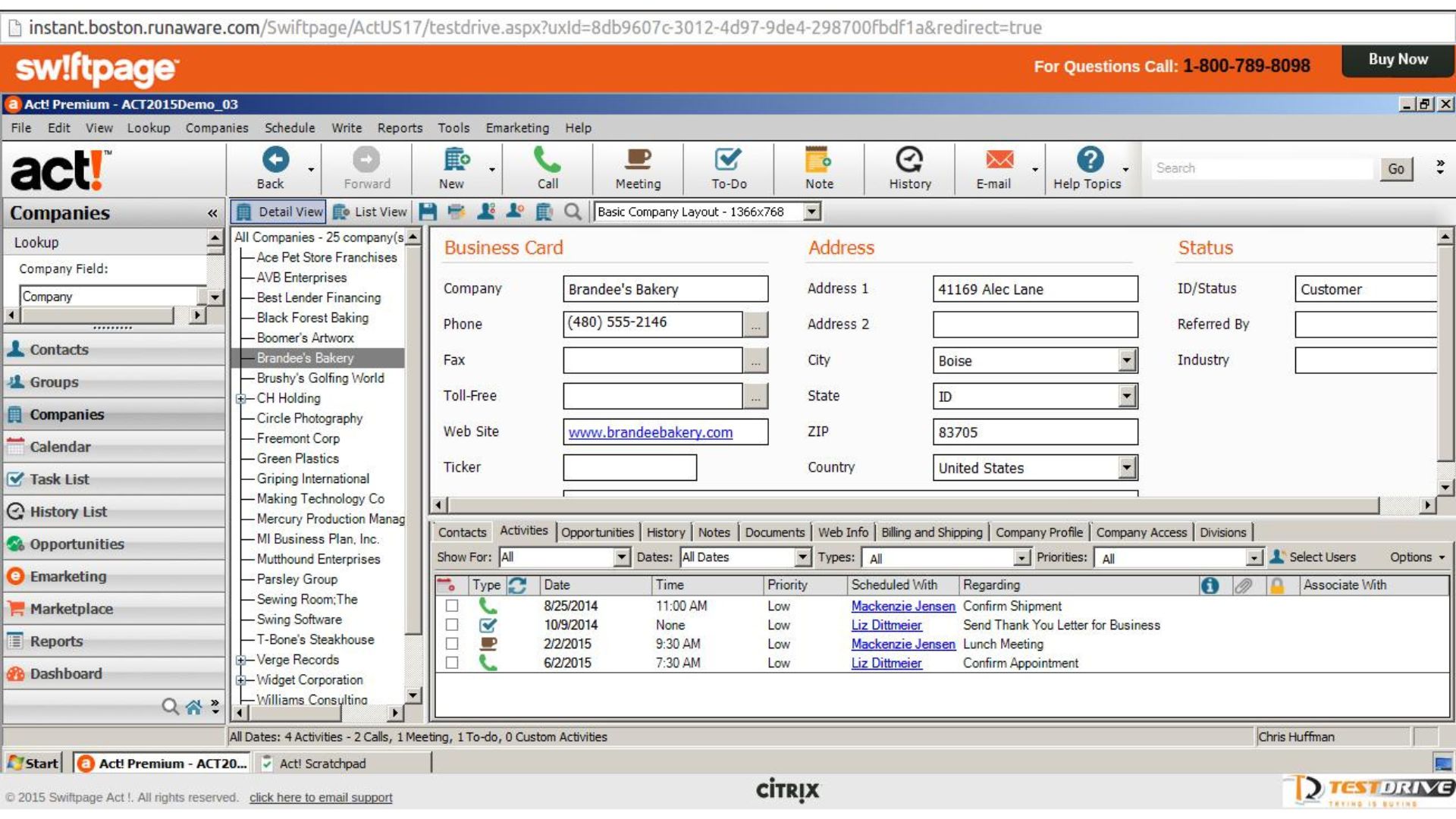Save the company record with disk icon

[428, 212]
